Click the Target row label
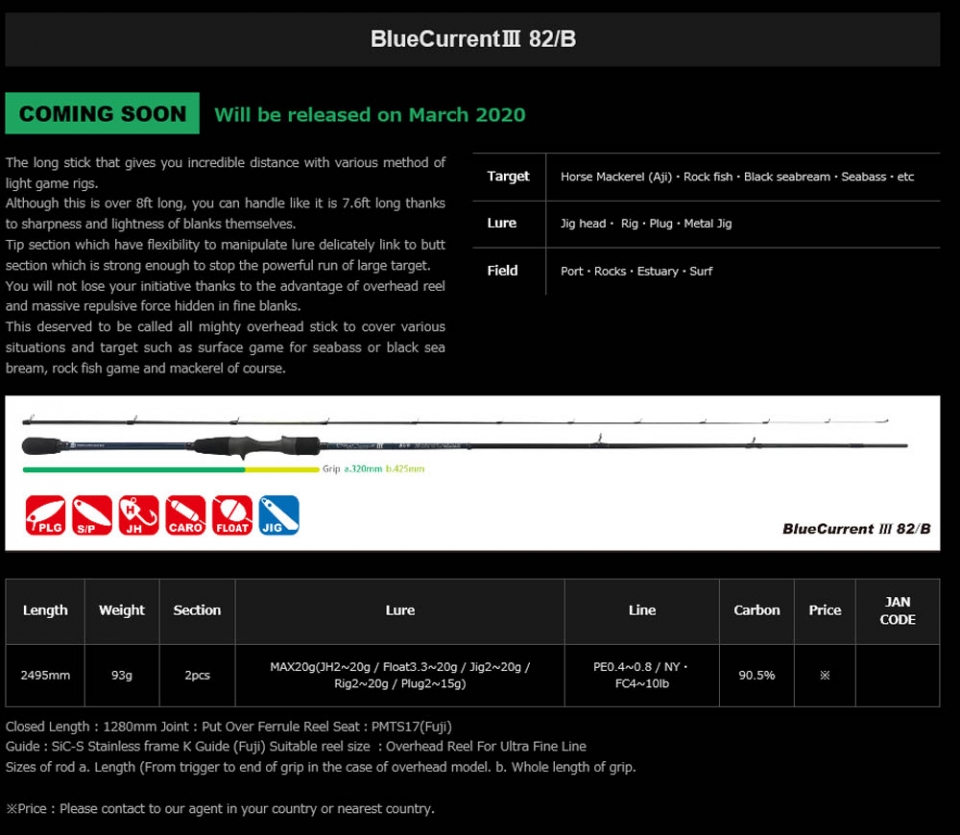The image size is (960, 835). (x=508, y=176)
